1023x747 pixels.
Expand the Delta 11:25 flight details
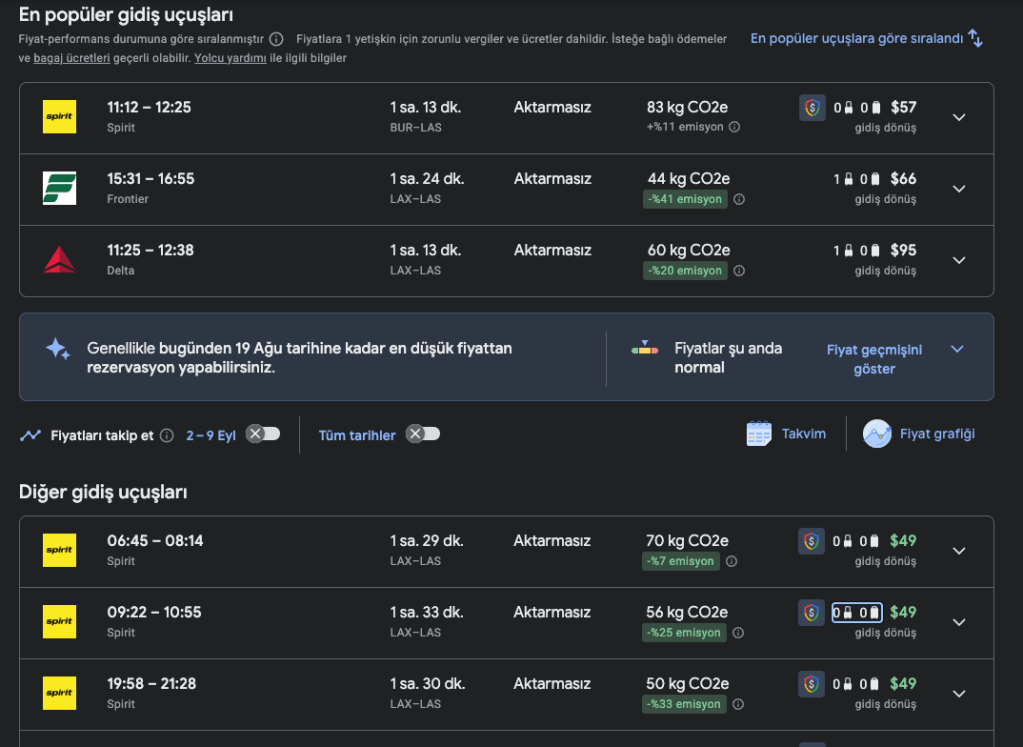(x=959, y=260)
